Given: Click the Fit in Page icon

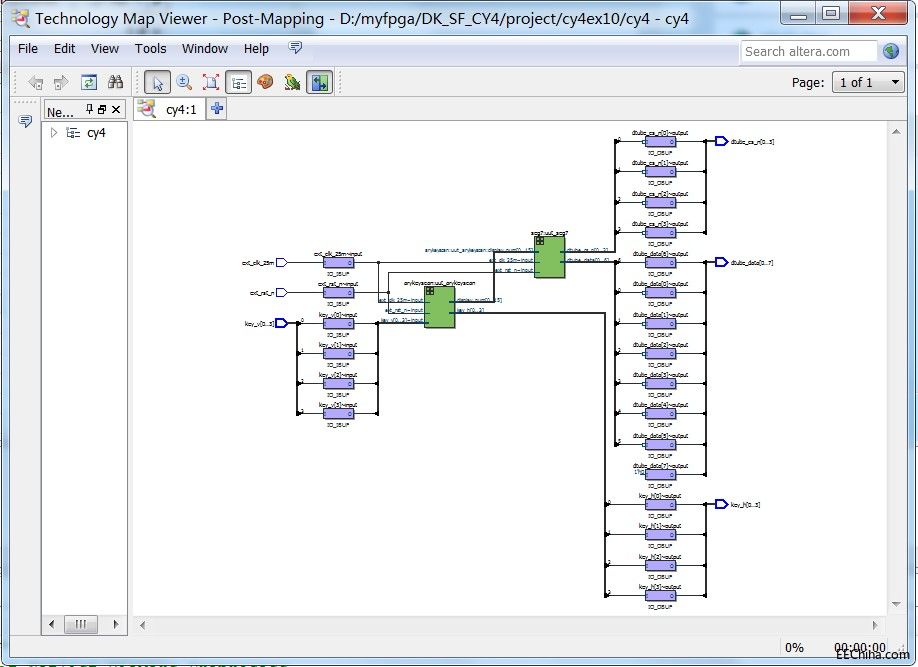Looking at the screenshot, I should [211, 82].
